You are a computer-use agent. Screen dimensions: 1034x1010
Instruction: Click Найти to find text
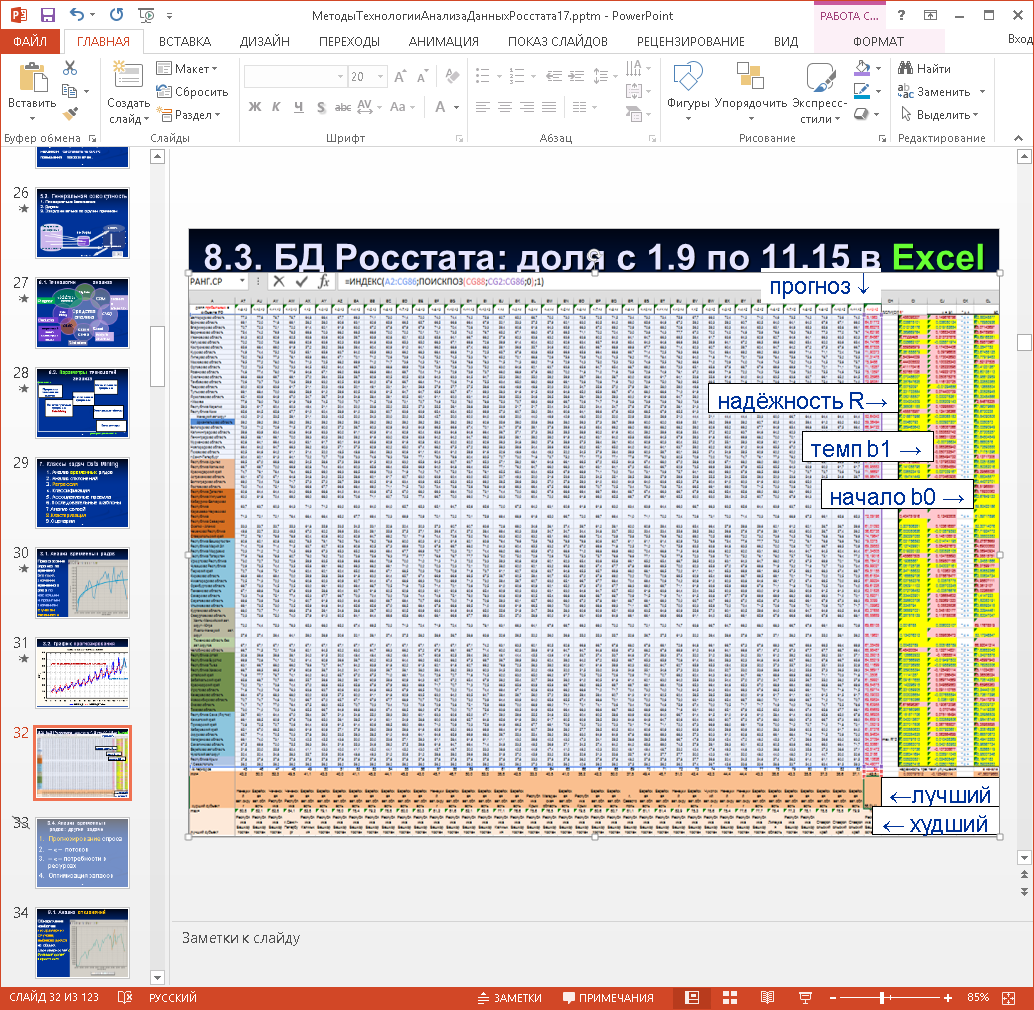(x=925, y=69)
